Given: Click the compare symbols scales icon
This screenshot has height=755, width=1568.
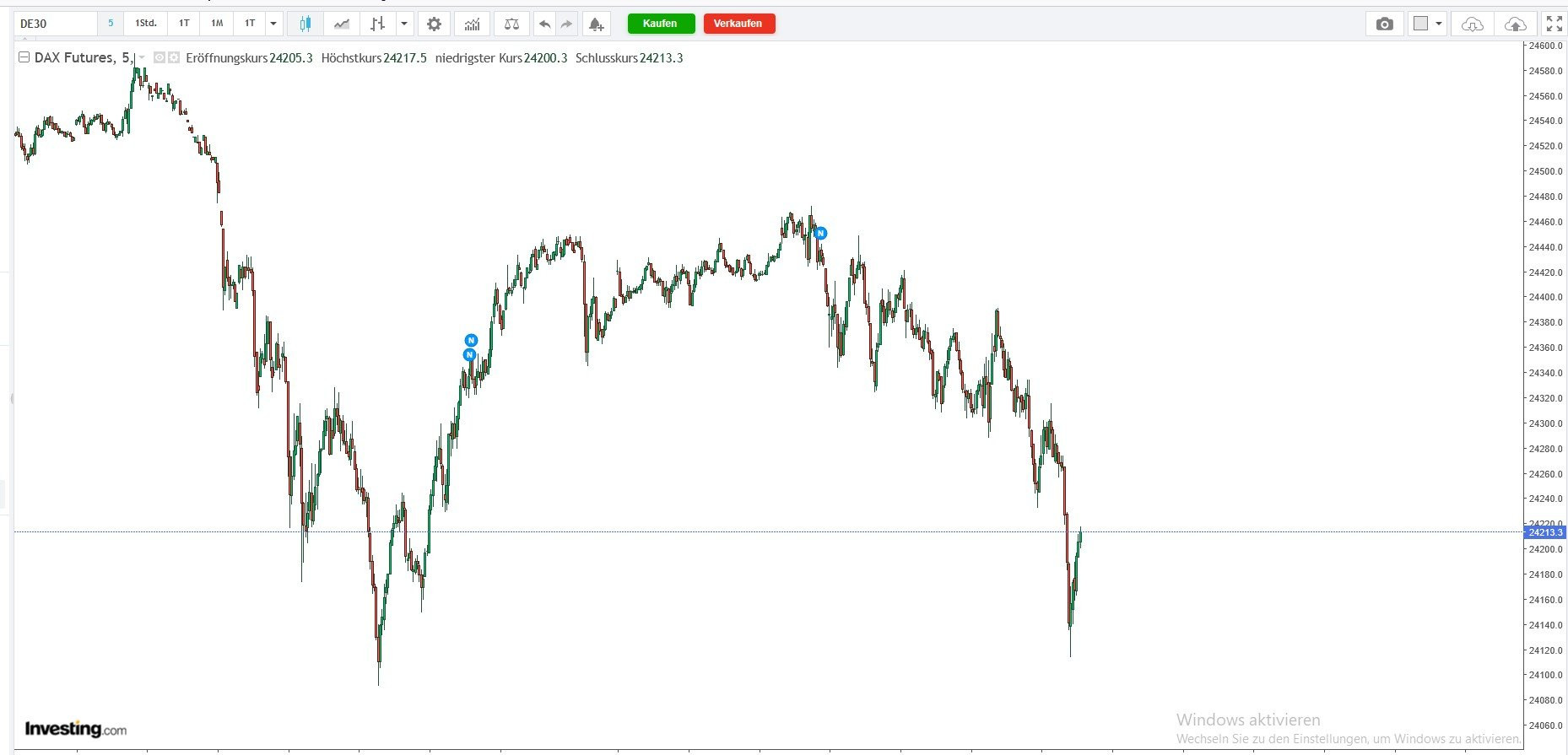Looking at the screenshot, I should tap(511, 24).
